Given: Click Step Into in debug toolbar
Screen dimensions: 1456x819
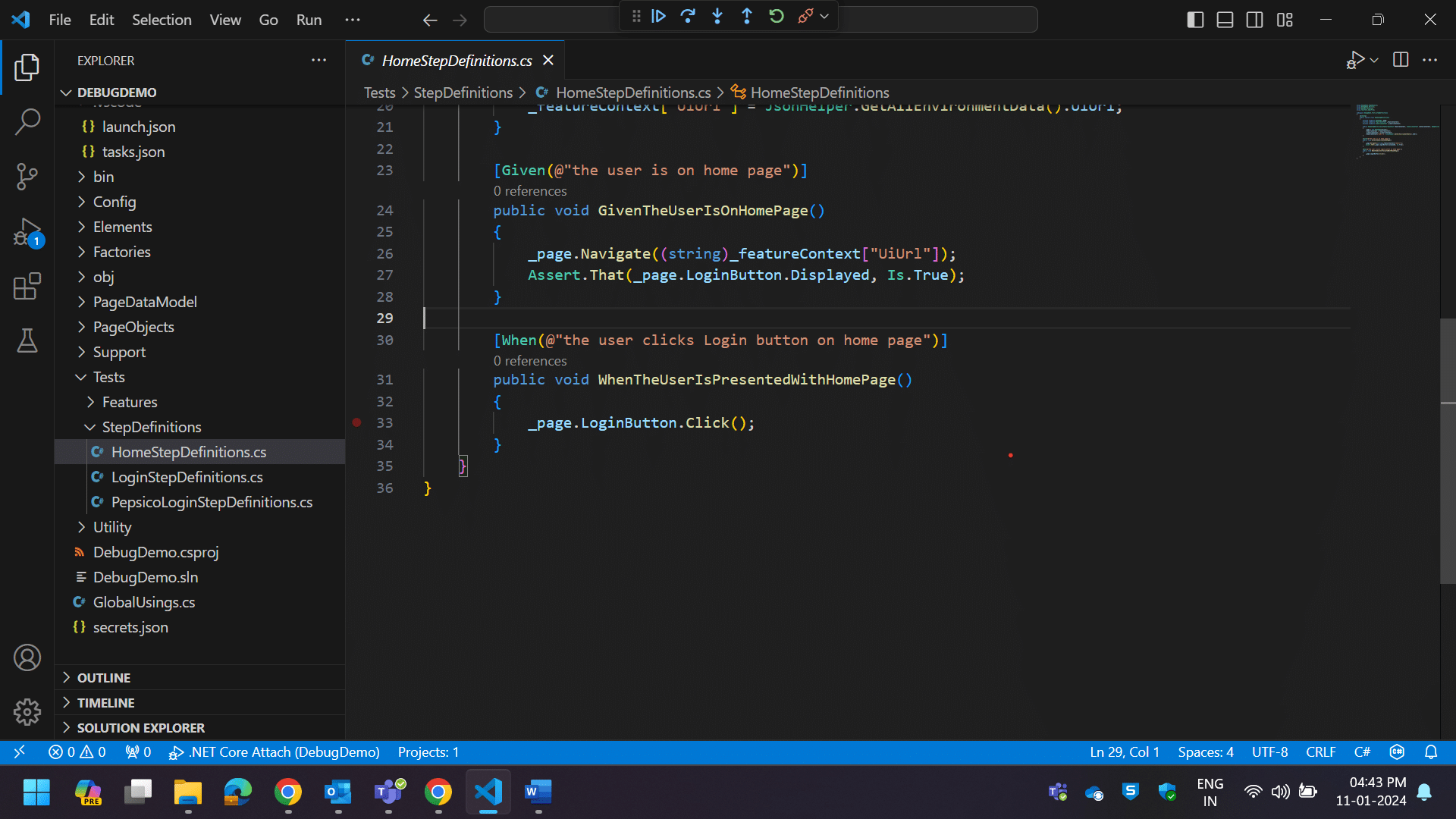Looking at the screenshot, I should tap(717, 16).
